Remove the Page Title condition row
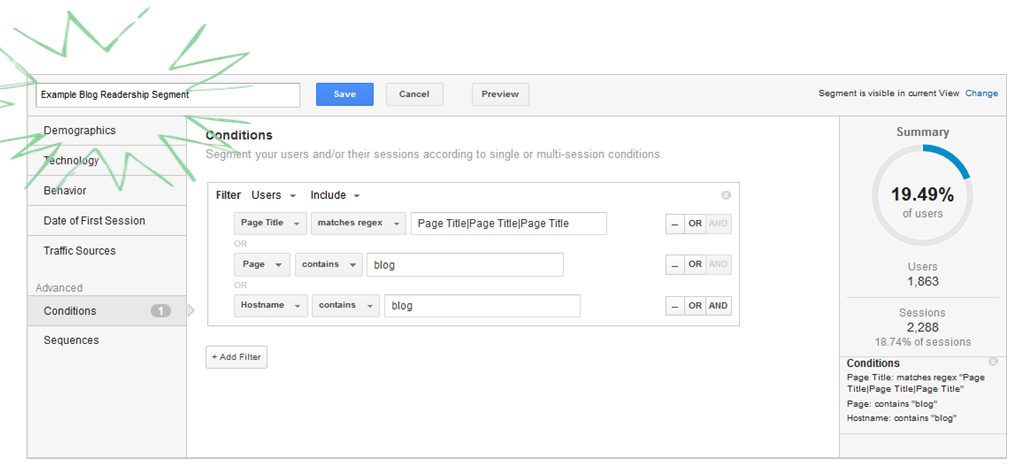The width and height of the screenshot is (1016, 466). (x=675, y=224)
